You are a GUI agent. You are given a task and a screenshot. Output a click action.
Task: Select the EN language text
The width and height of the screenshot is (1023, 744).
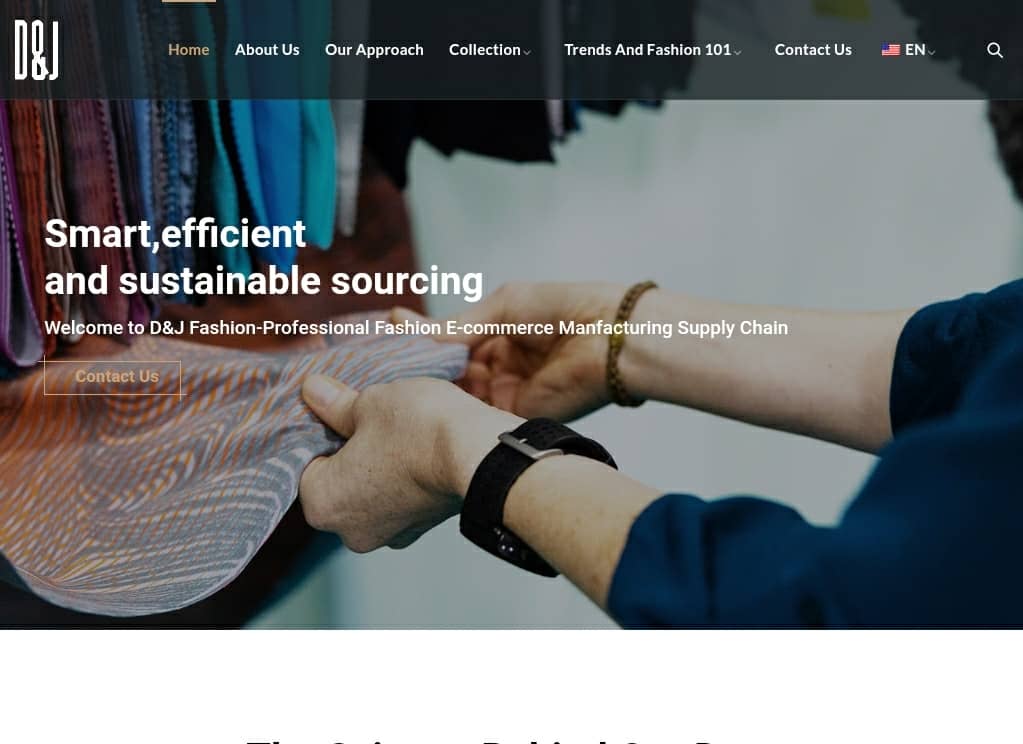point(915,50)
